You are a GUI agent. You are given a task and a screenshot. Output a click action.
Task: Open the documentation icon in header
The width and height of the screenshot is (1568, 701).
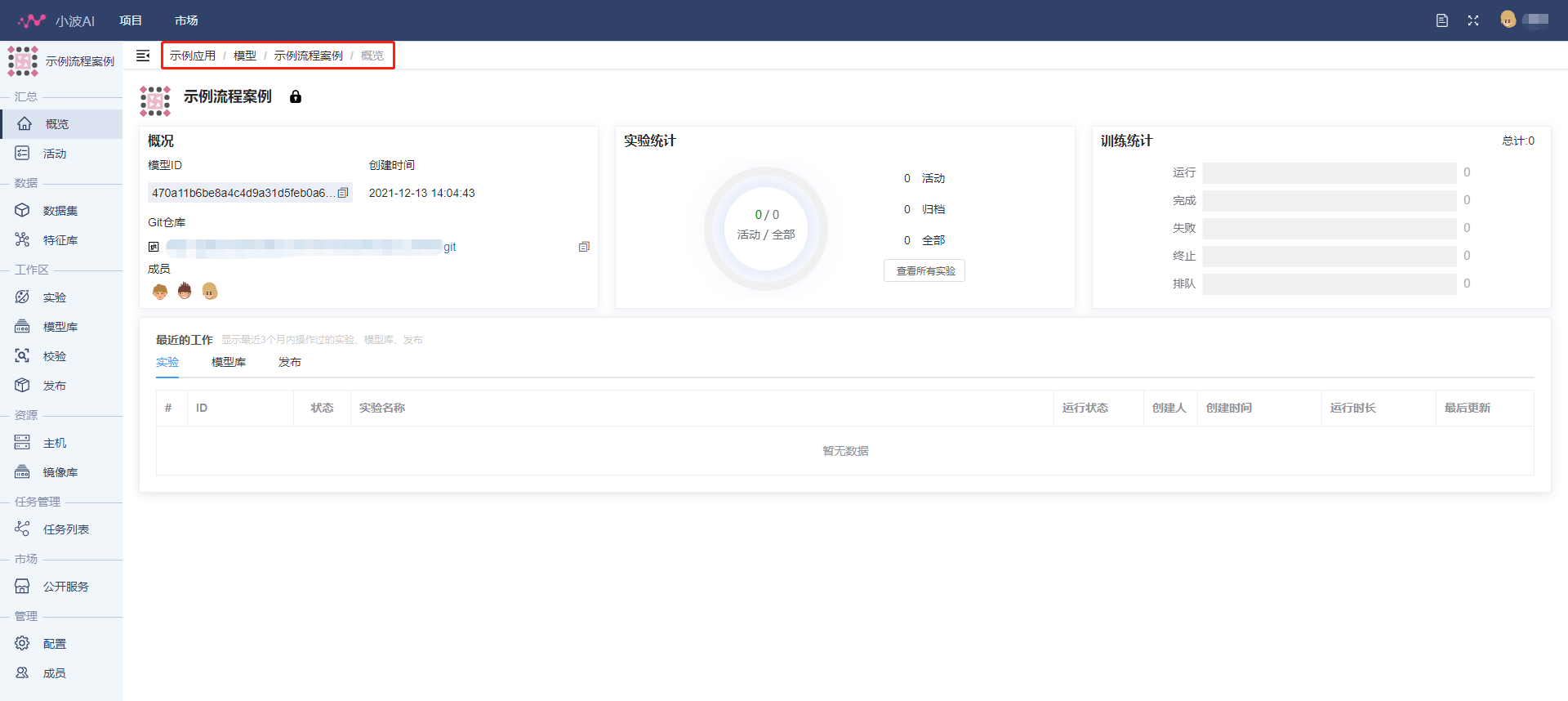click(1442, 20)
